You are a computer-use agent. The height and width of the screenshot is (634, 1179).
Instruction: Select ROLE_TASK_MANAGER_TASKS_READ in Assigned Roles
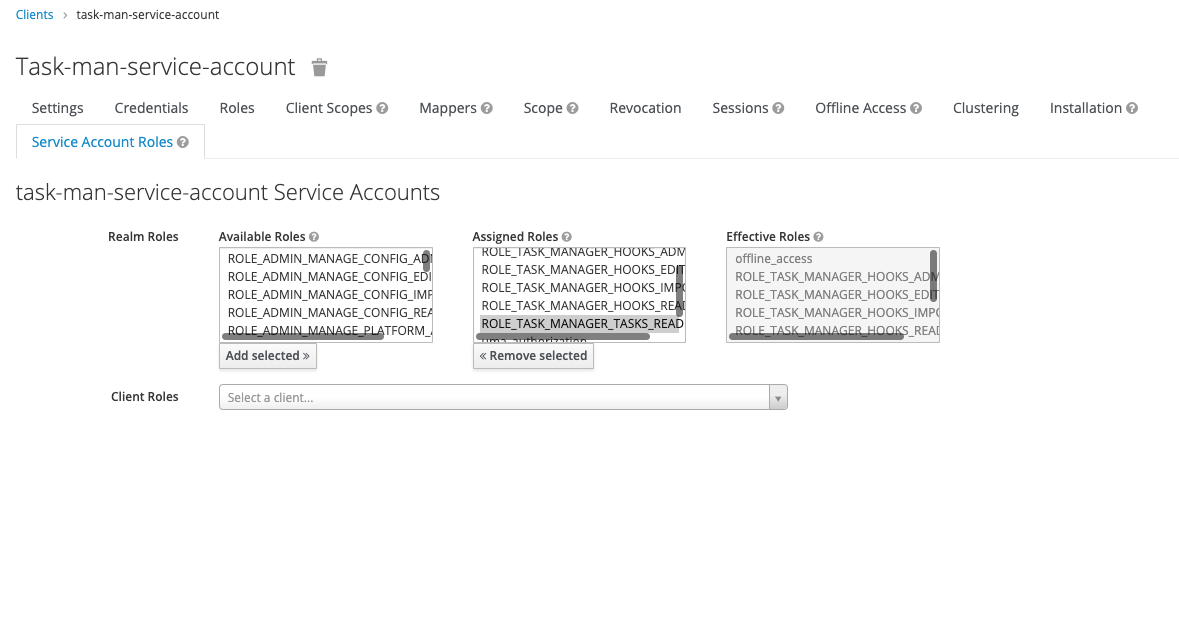pyautogui.click(x=578, y=323)
